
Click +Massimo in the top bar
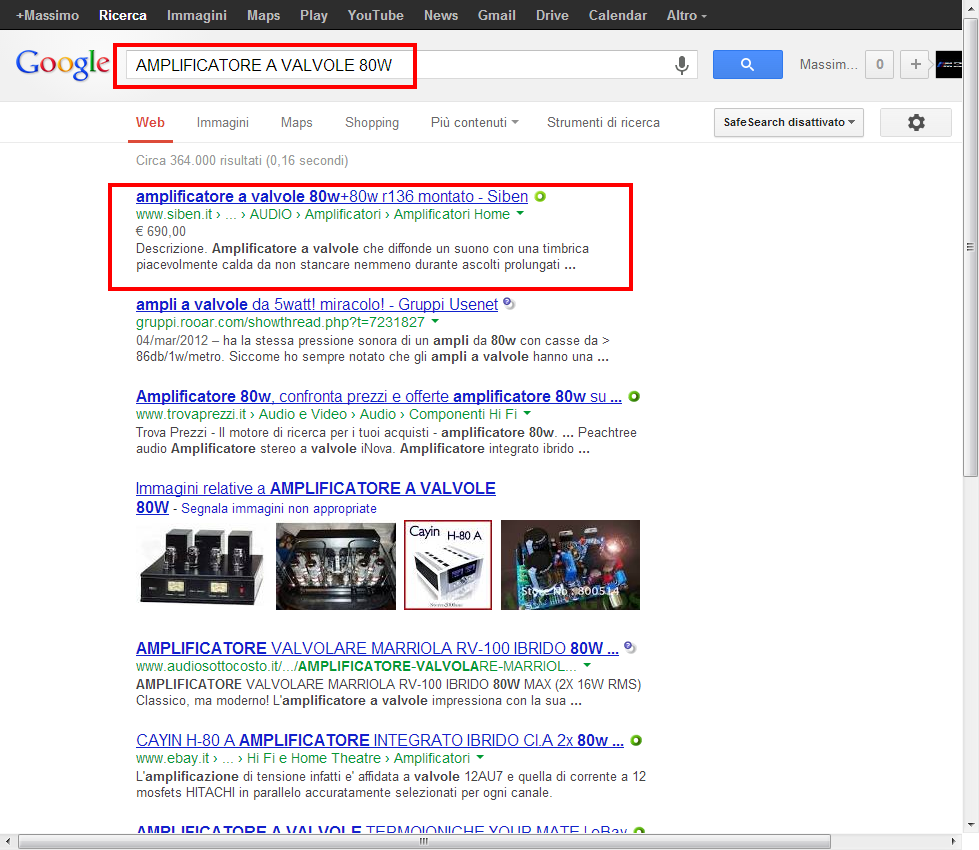coord(47,15)
